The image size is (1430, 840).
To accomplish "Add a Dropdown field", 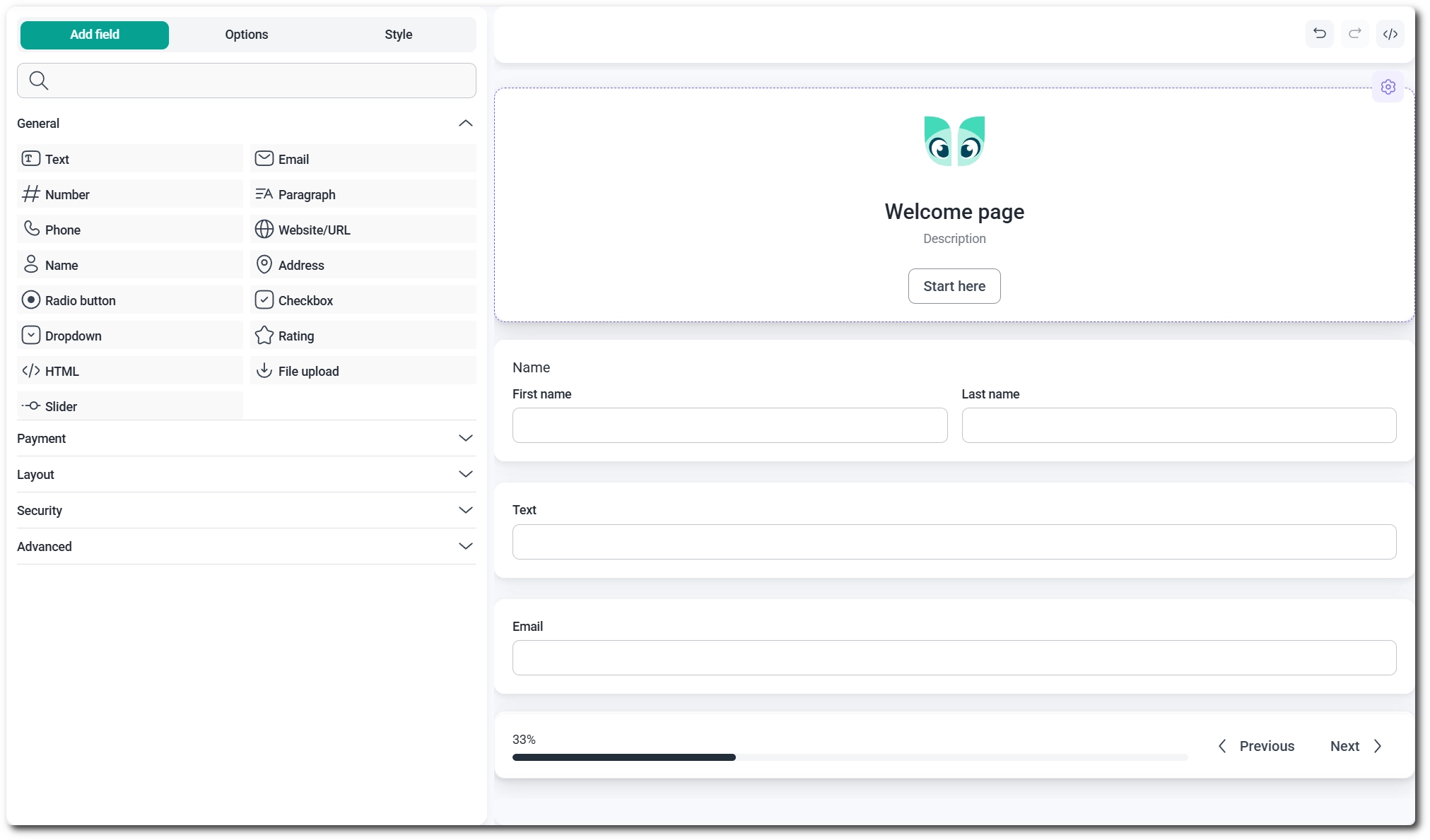I will (130, 336).
